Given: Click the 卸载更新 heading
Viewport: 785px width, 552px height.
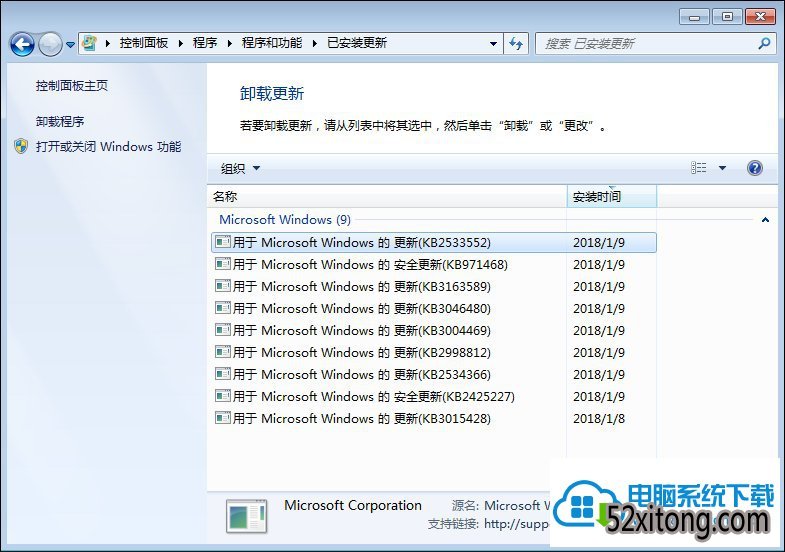Looking at the screenshot, I should (272, 94).
